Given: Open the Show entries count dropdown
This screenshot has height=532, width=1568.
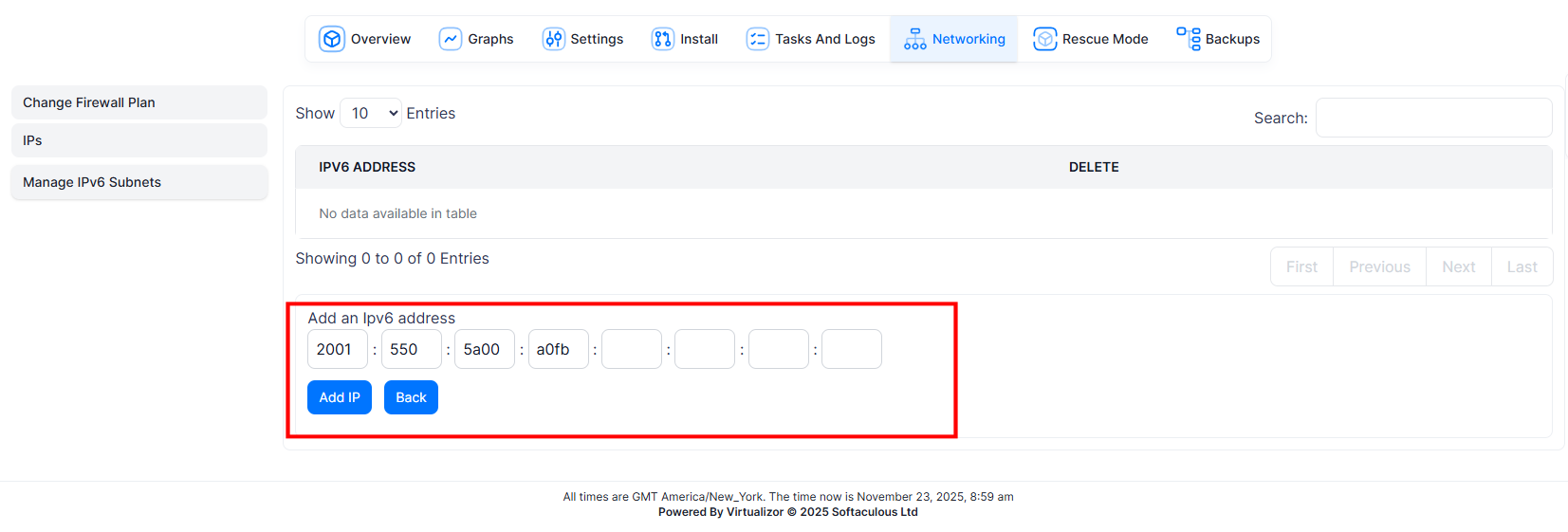Looking at the screenshot, I should click(371, 113).
